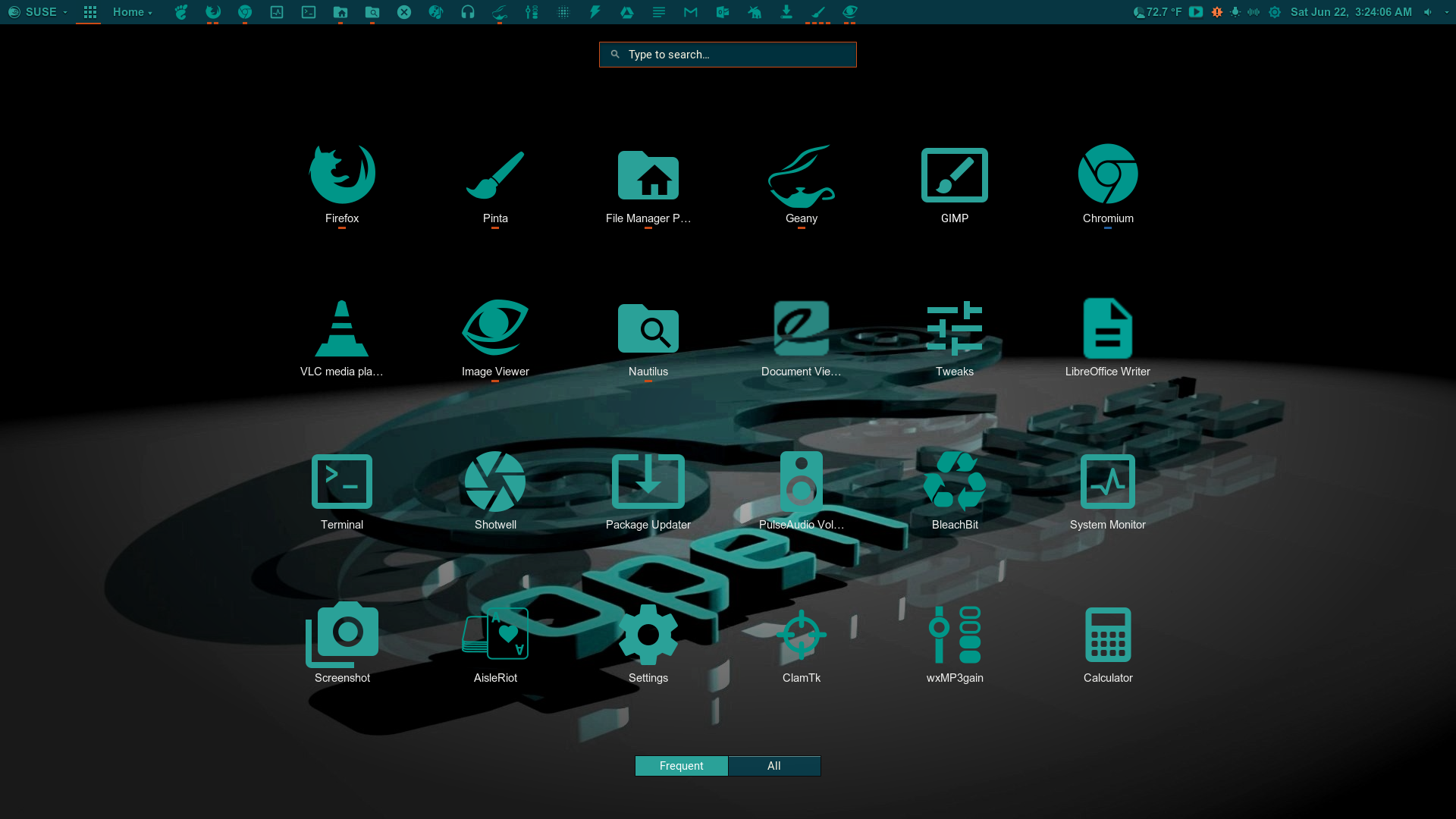Click the dotted grid icon in top bar
1456x819 pixels.
(x=563, y=12)
